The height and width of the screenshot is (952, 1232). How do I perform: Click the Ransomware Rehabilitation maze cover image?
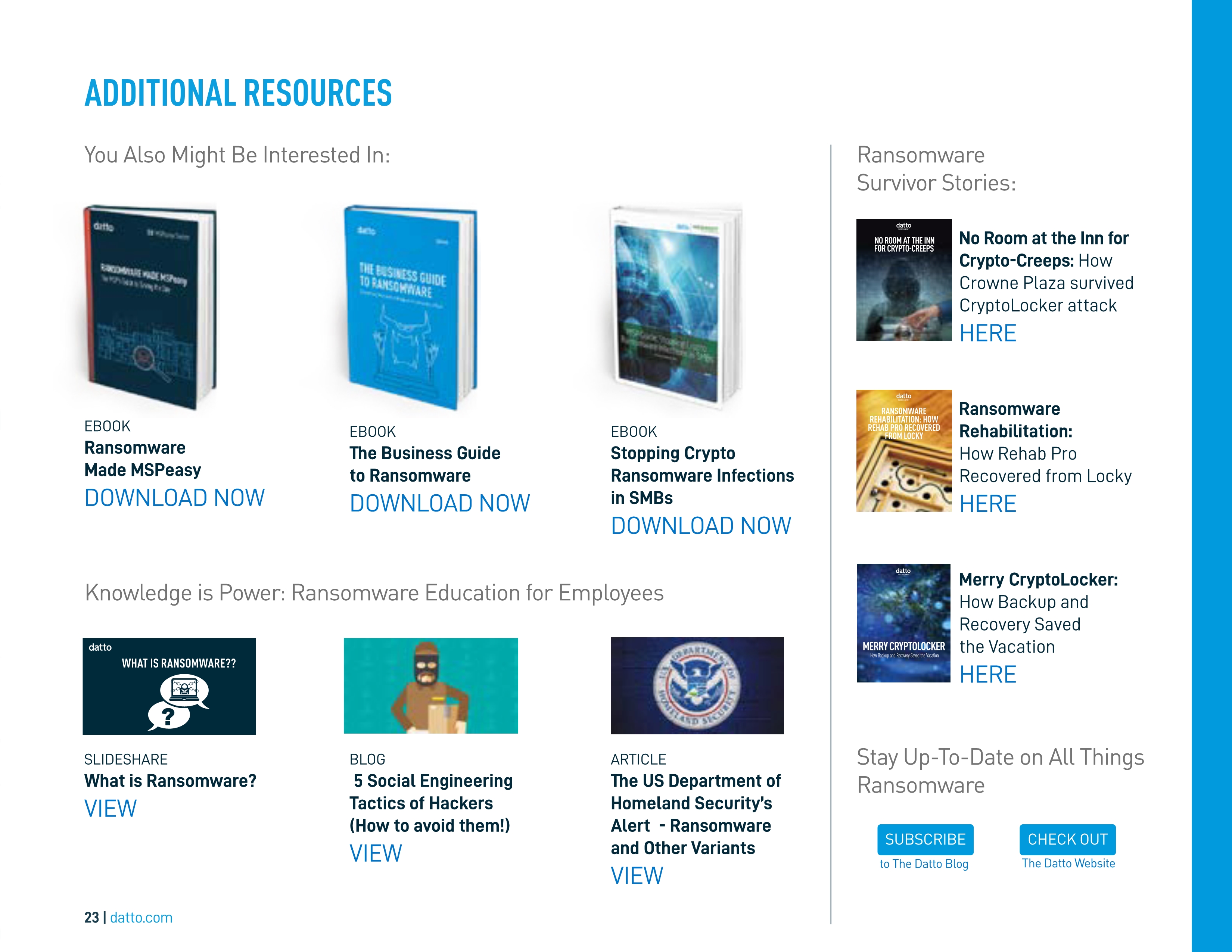pyautogui.click(x=904, y=451)
